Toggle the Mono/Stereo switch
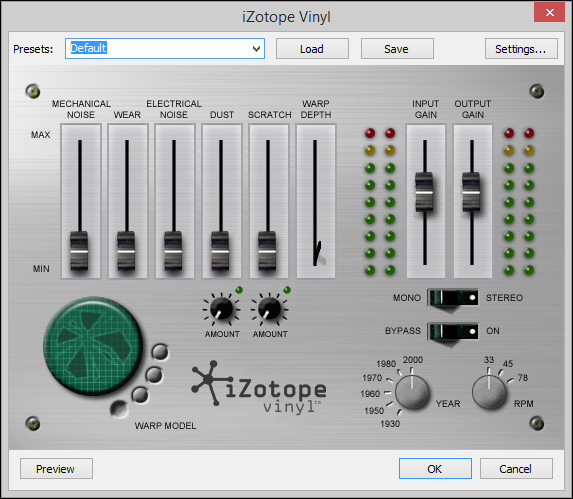573x499 pixels. click(453, 298)
